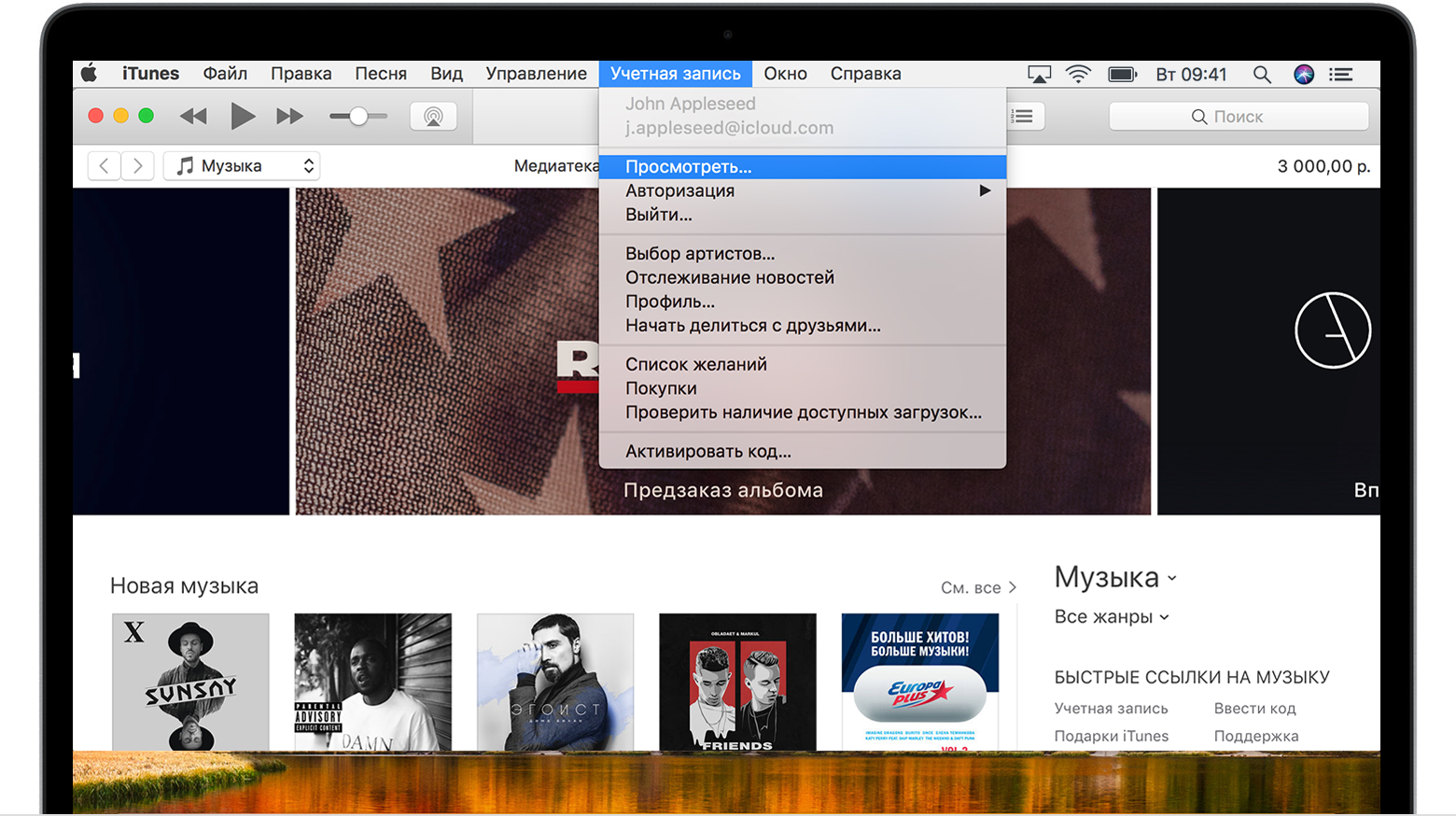Open the Музыка media type dropdown
Viewport: 1456px width, 816px height.
click(242, 166)
